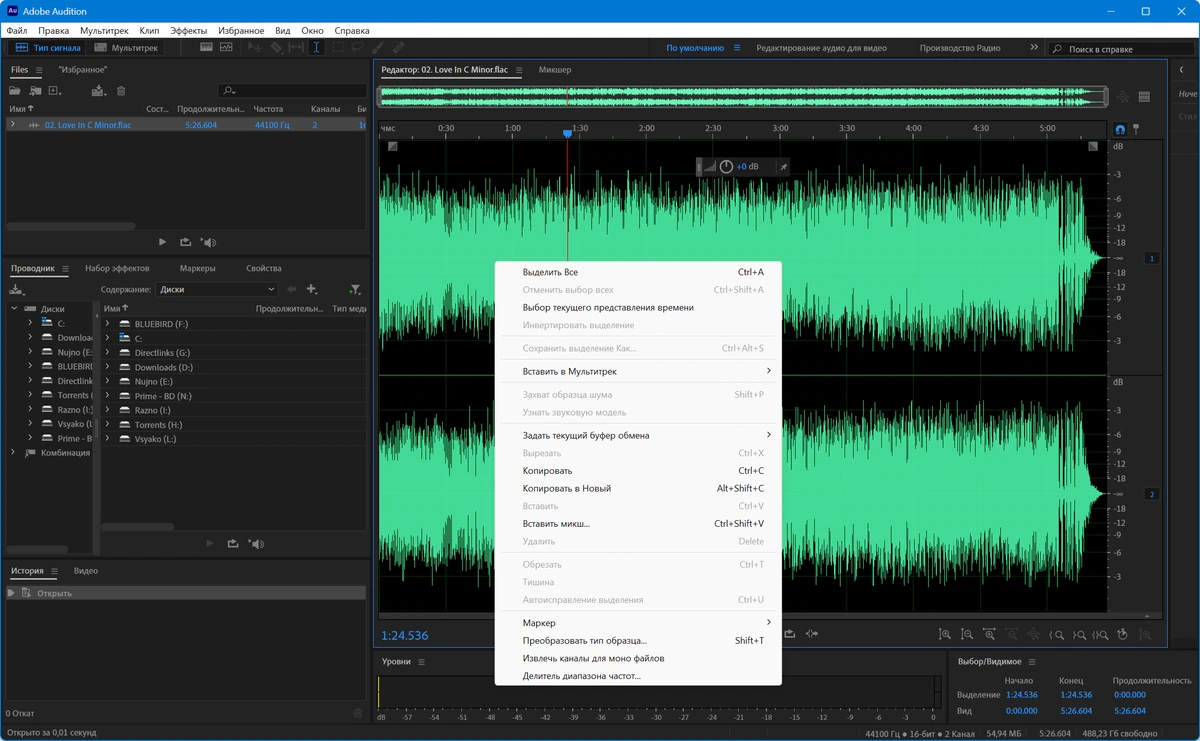Select Производство Радио workspace
1200x741 pixels.
click(960, 48)
